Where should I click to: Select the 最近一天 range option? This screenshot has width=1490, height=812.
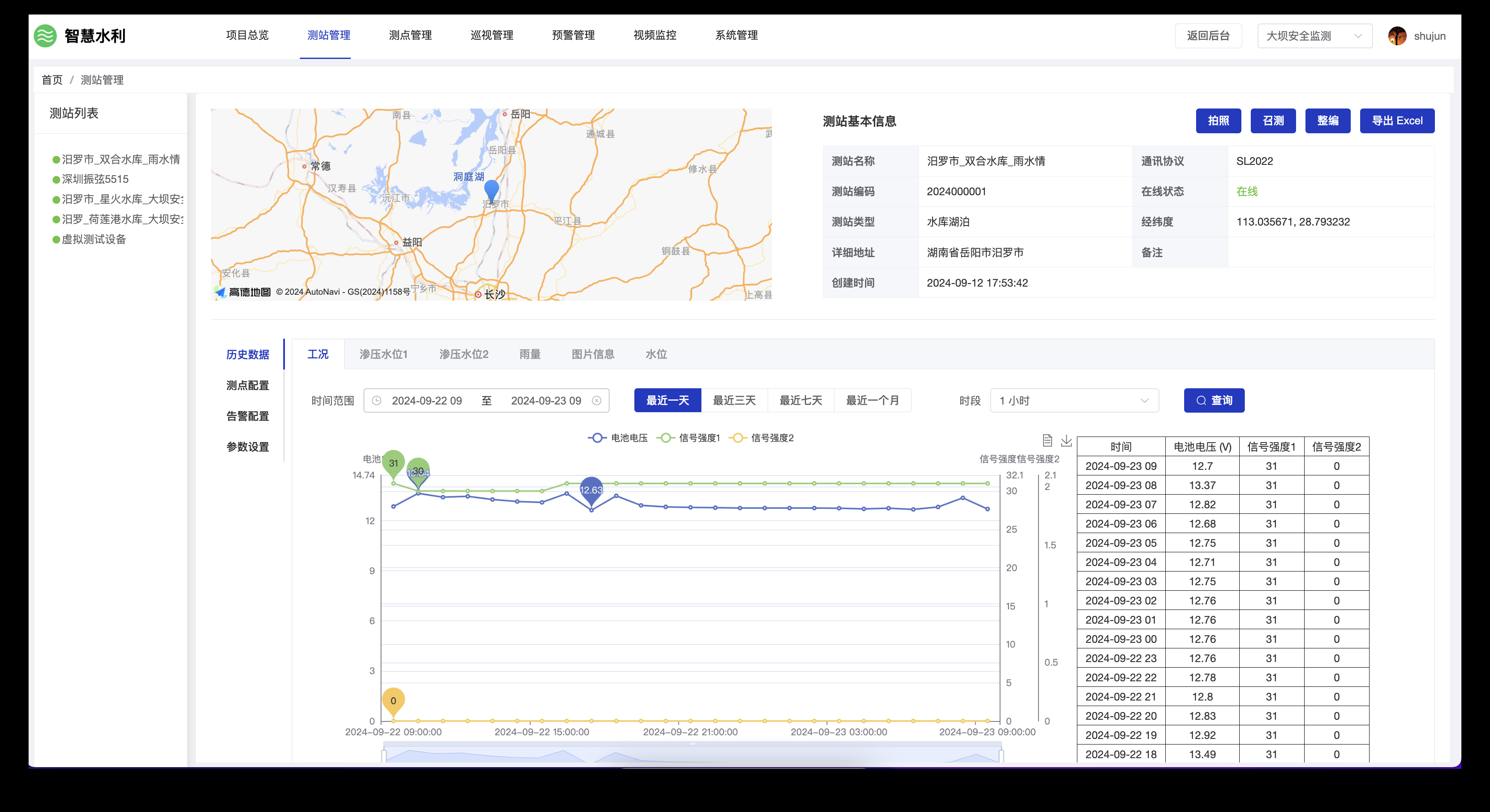click(x=668, y=400)
